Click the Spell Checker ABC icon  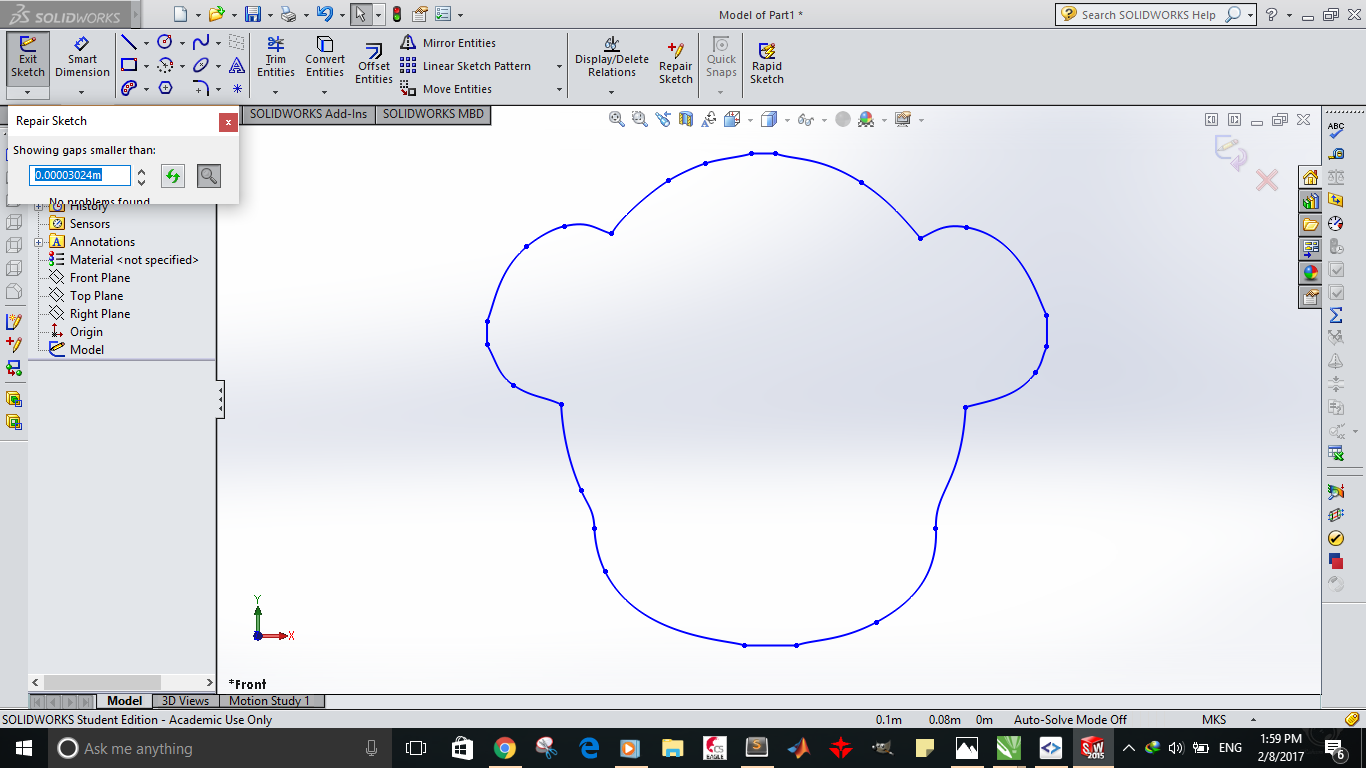(1336, 130)
